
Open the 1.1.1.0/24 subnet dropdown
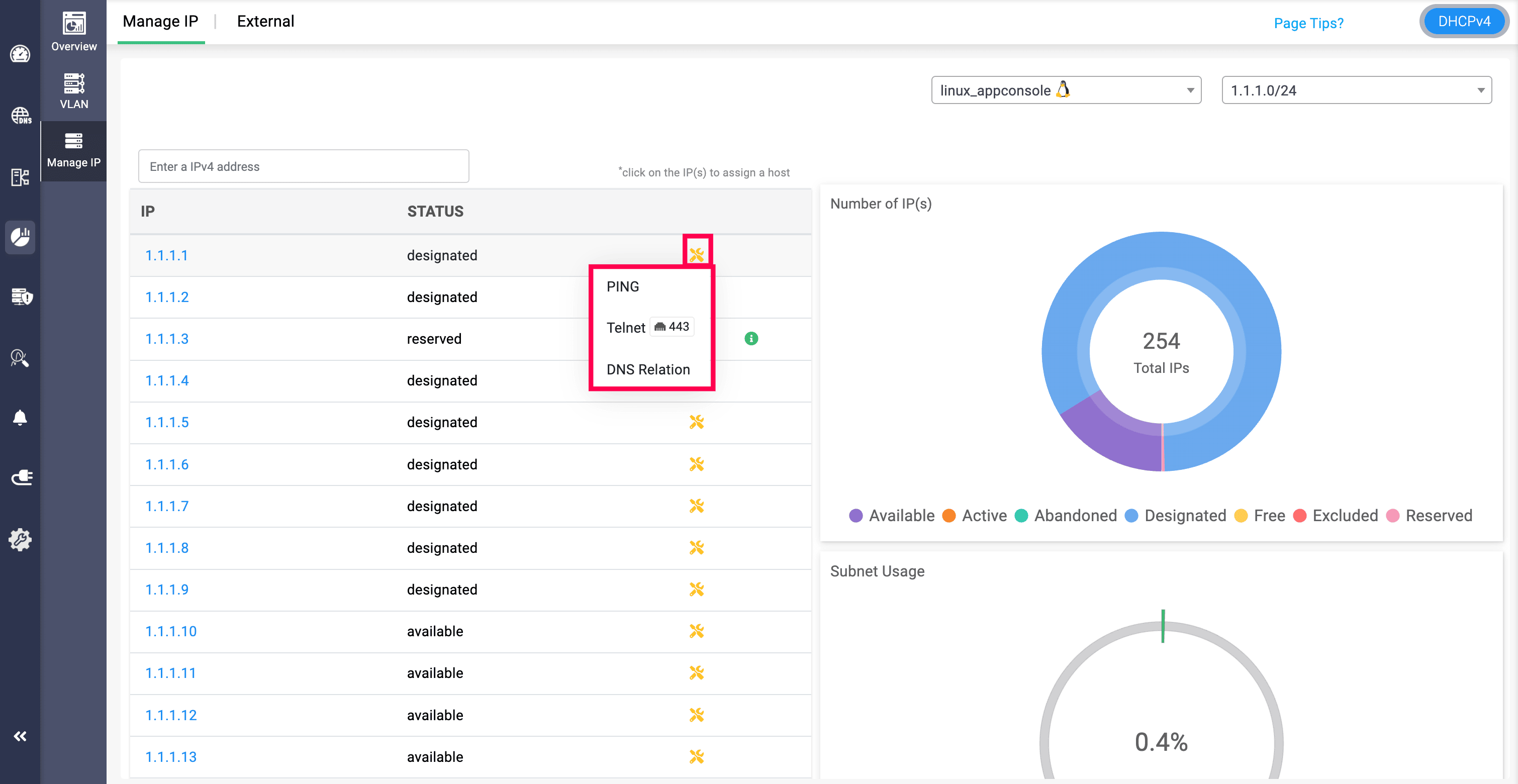[1356, 90]
